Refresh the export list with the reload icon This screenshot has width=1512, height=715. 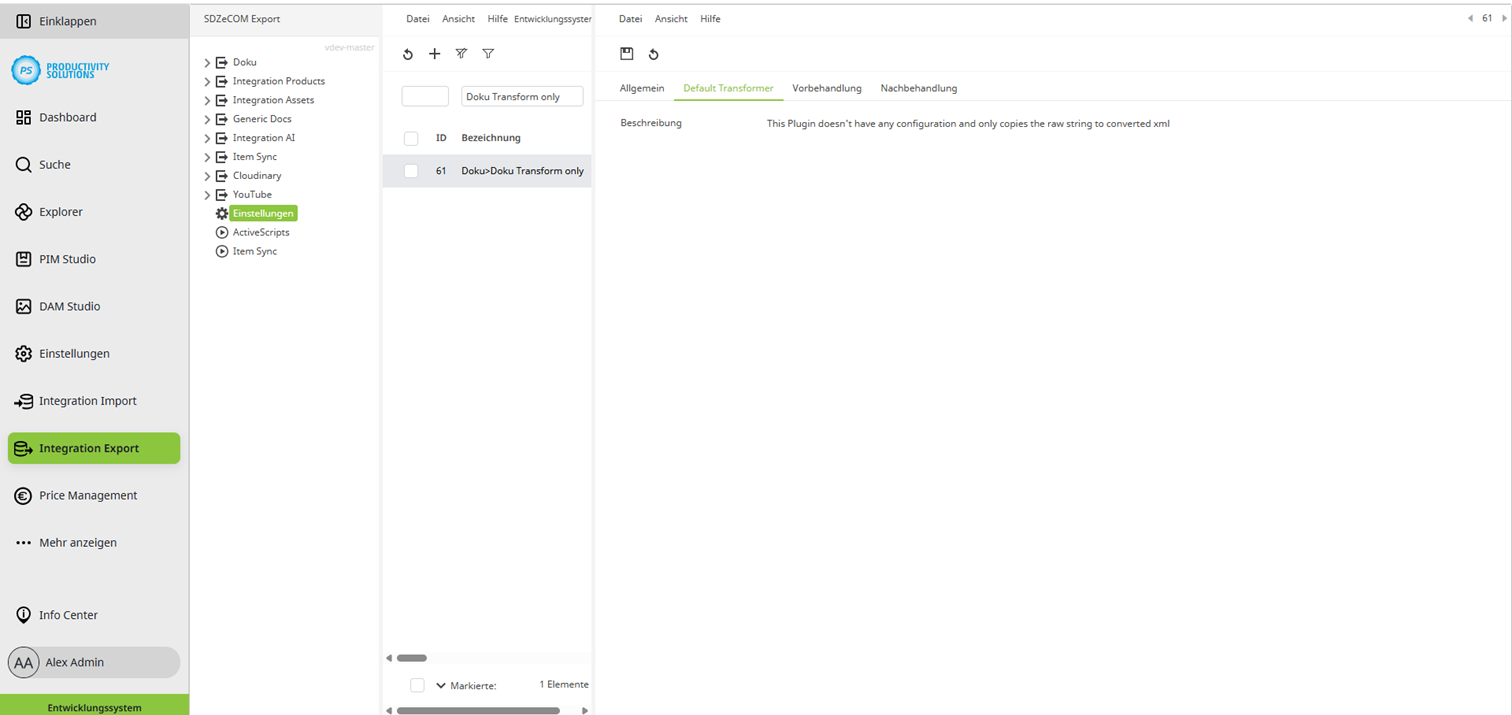coord(407,54)
